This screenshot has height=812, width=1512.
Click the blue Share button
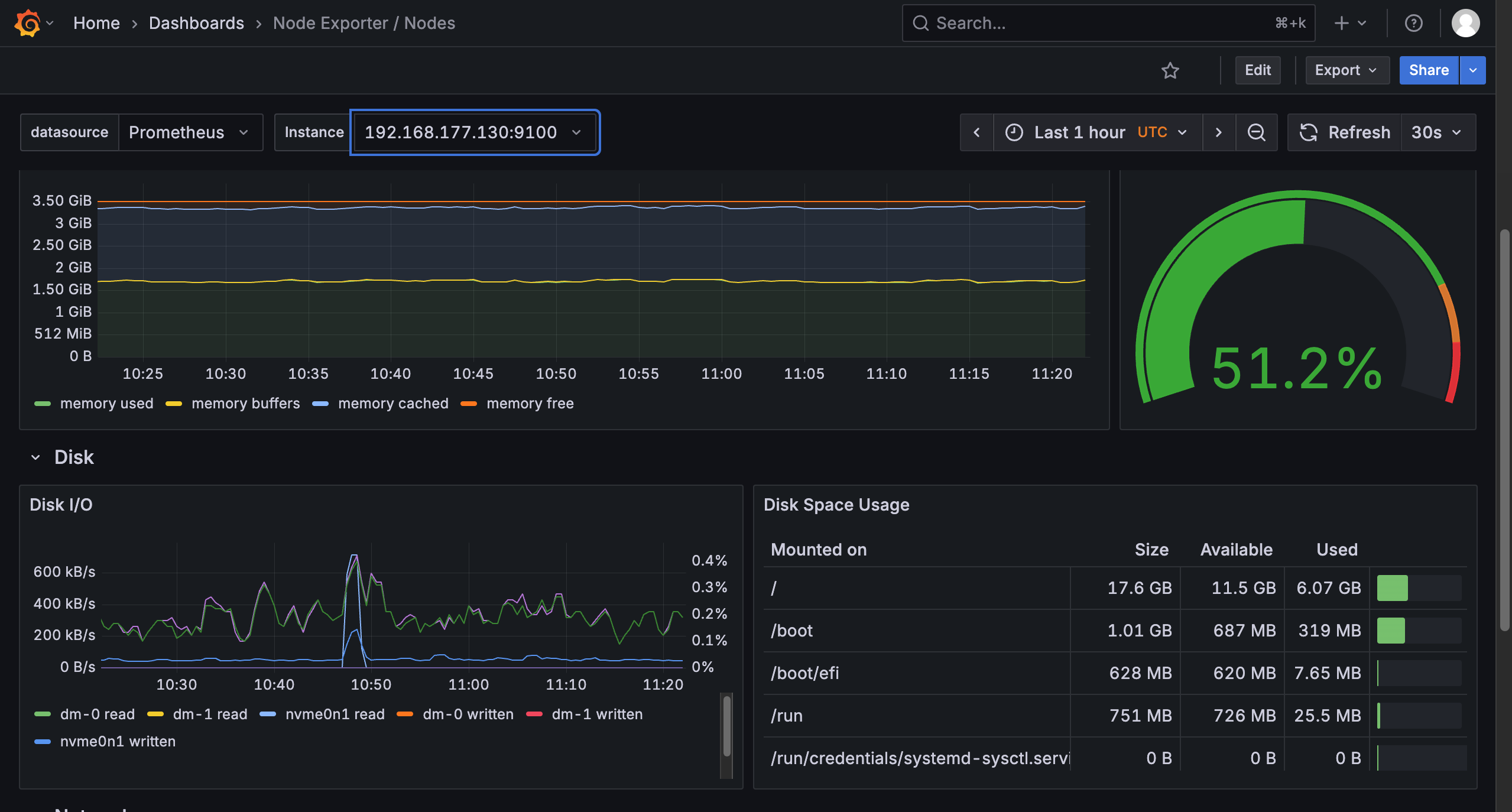[1428, 70]
